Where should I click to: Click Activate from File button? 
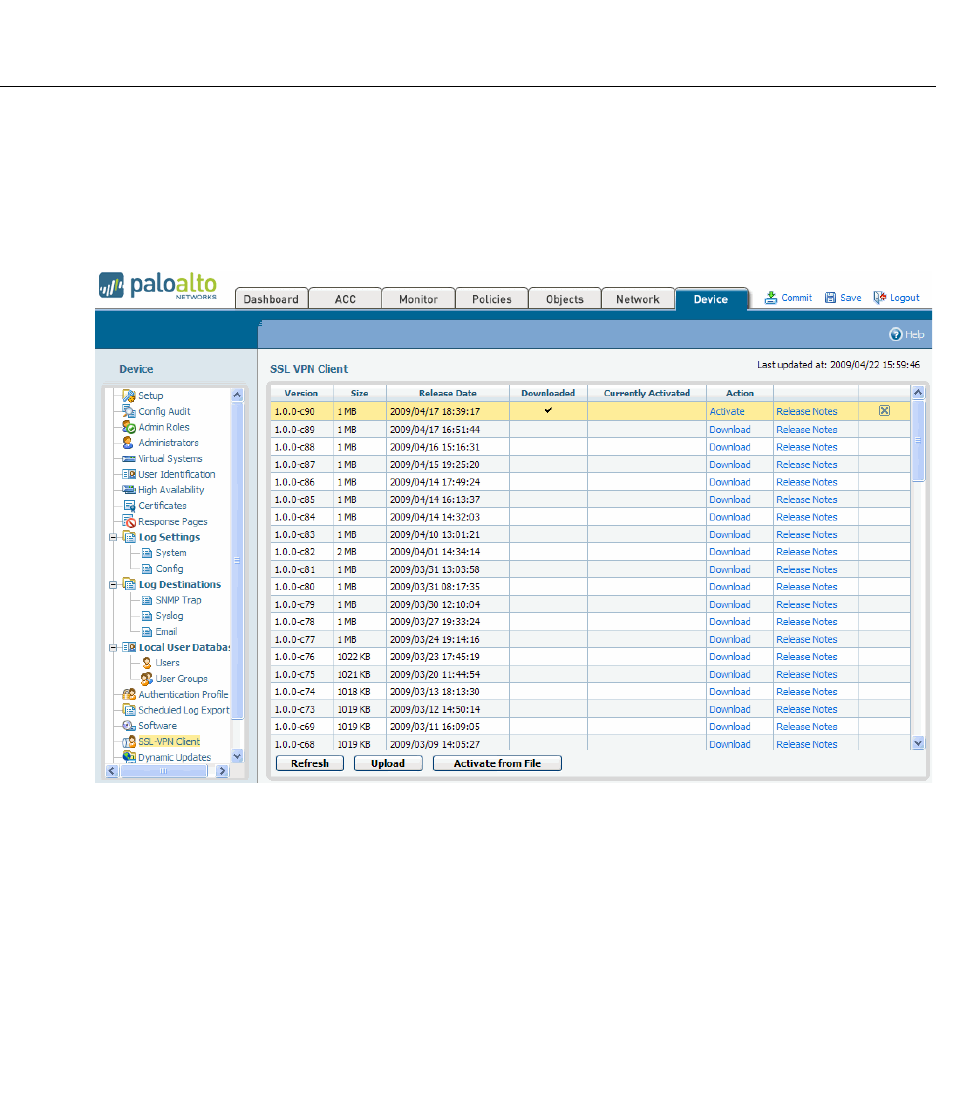497,763
